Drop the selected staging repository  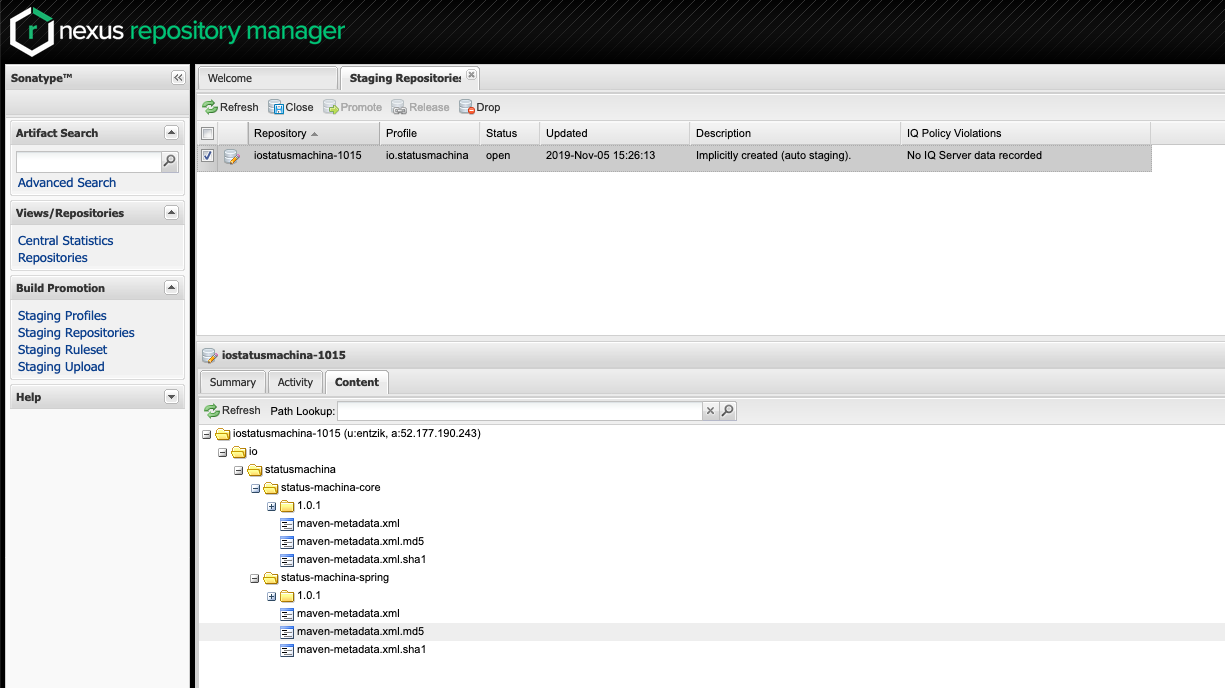point(480,107)
